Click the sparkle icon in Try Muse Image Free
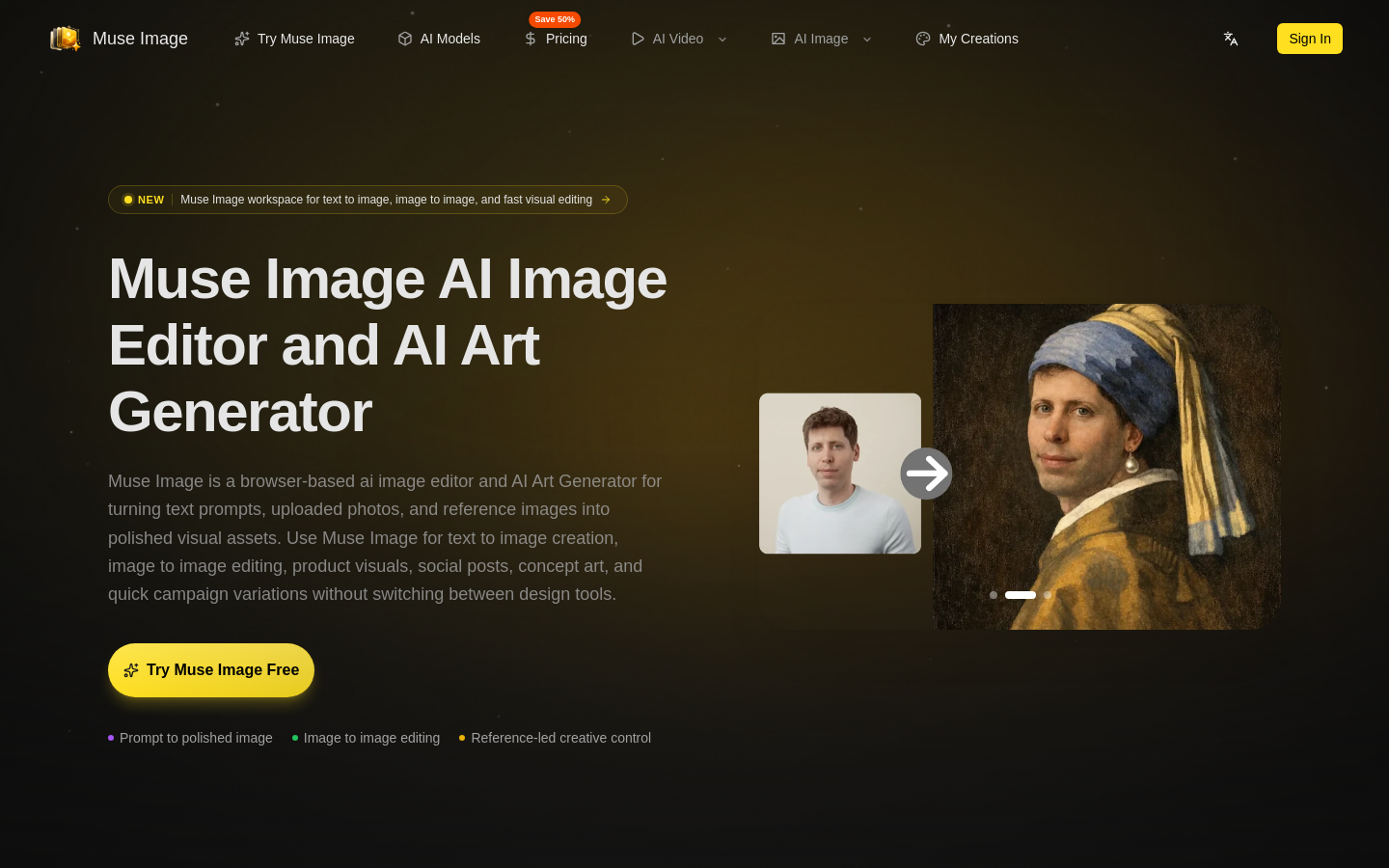 tap(131, 670)
